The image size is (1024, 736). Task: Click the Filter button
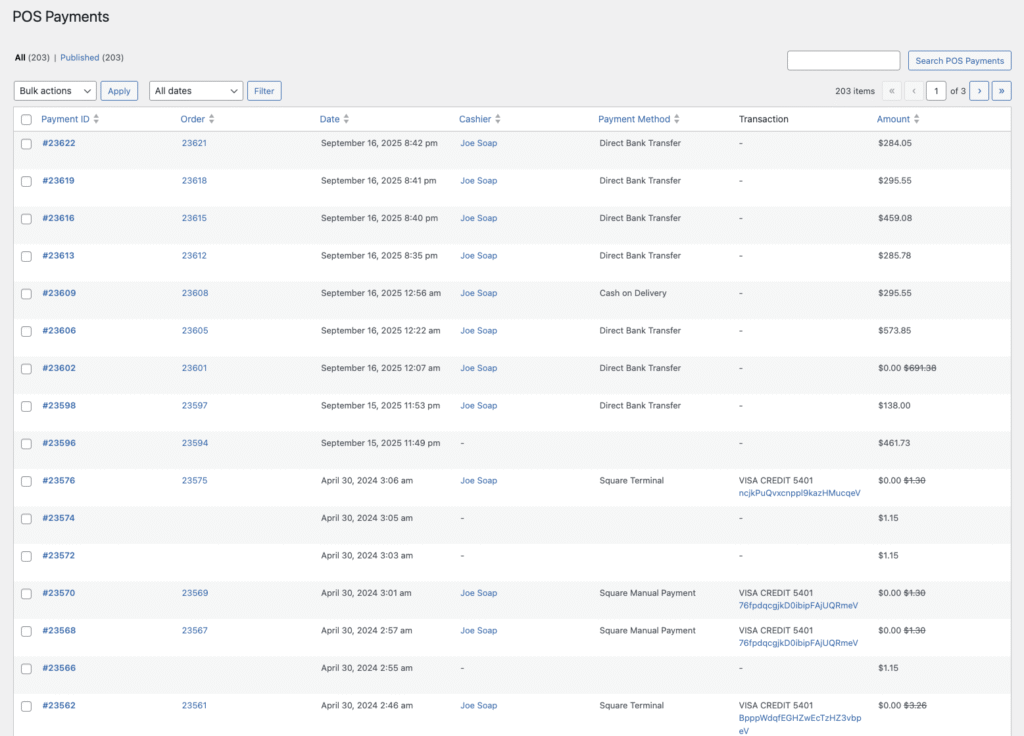264,91
